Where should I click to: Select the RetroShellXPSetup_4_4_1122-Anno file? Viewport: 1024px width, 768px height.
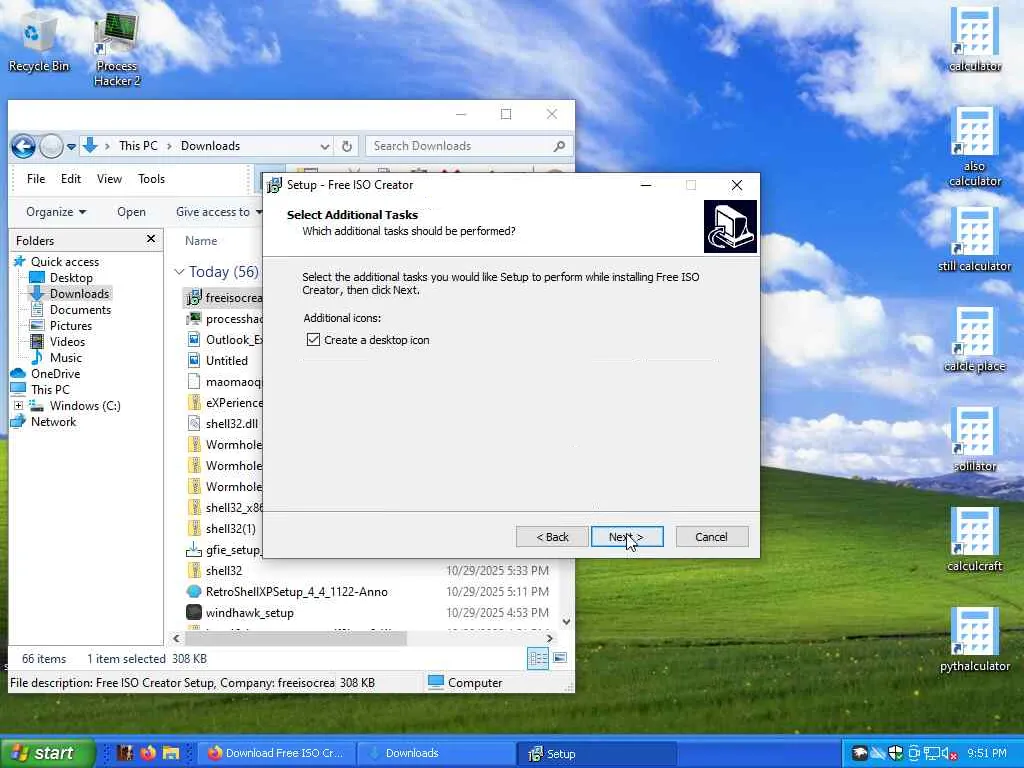[x=296, y=592]
